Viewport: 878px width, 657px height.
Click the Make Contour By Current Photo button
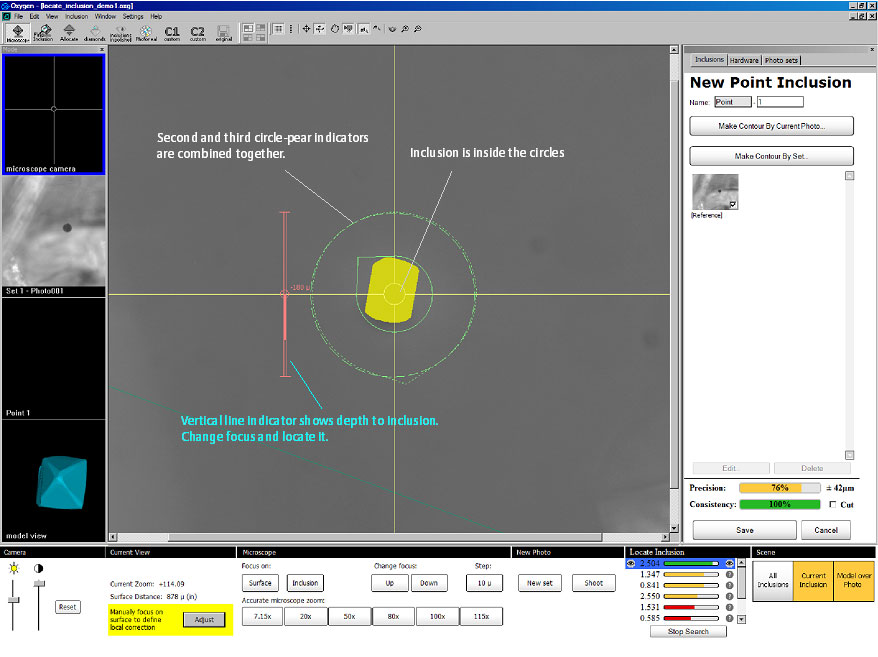point(771,127)
